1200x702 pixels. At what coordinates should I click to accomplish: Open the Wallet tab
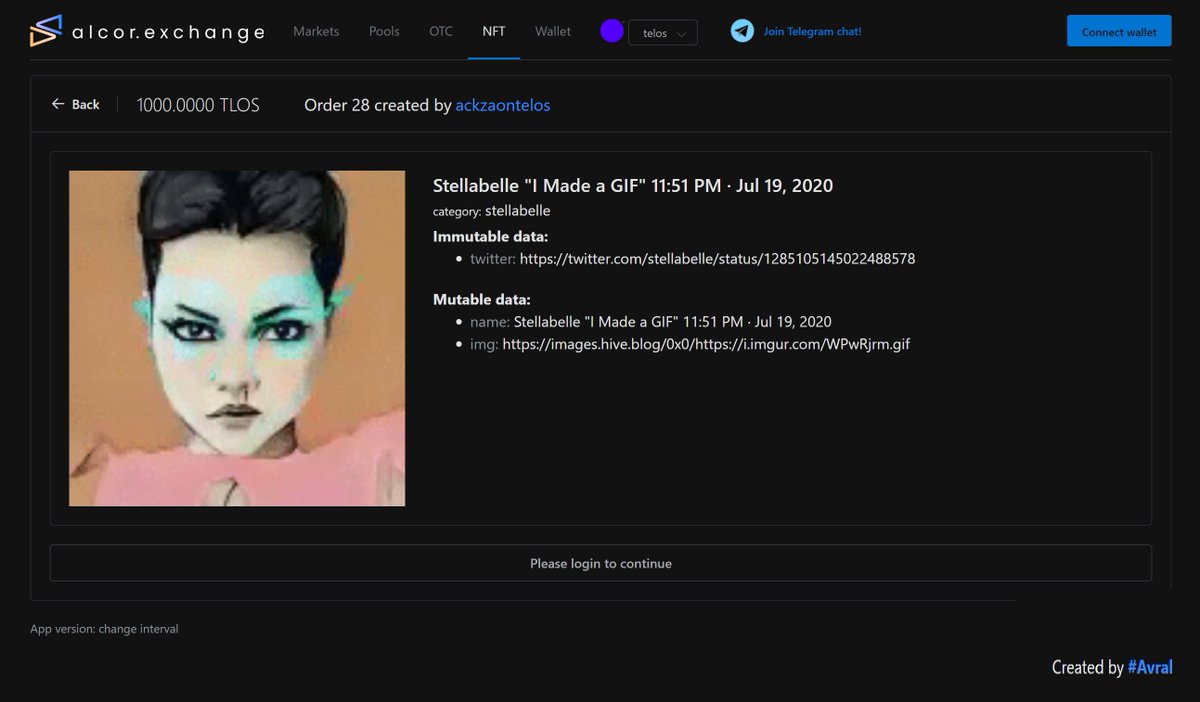coord(553,31)
